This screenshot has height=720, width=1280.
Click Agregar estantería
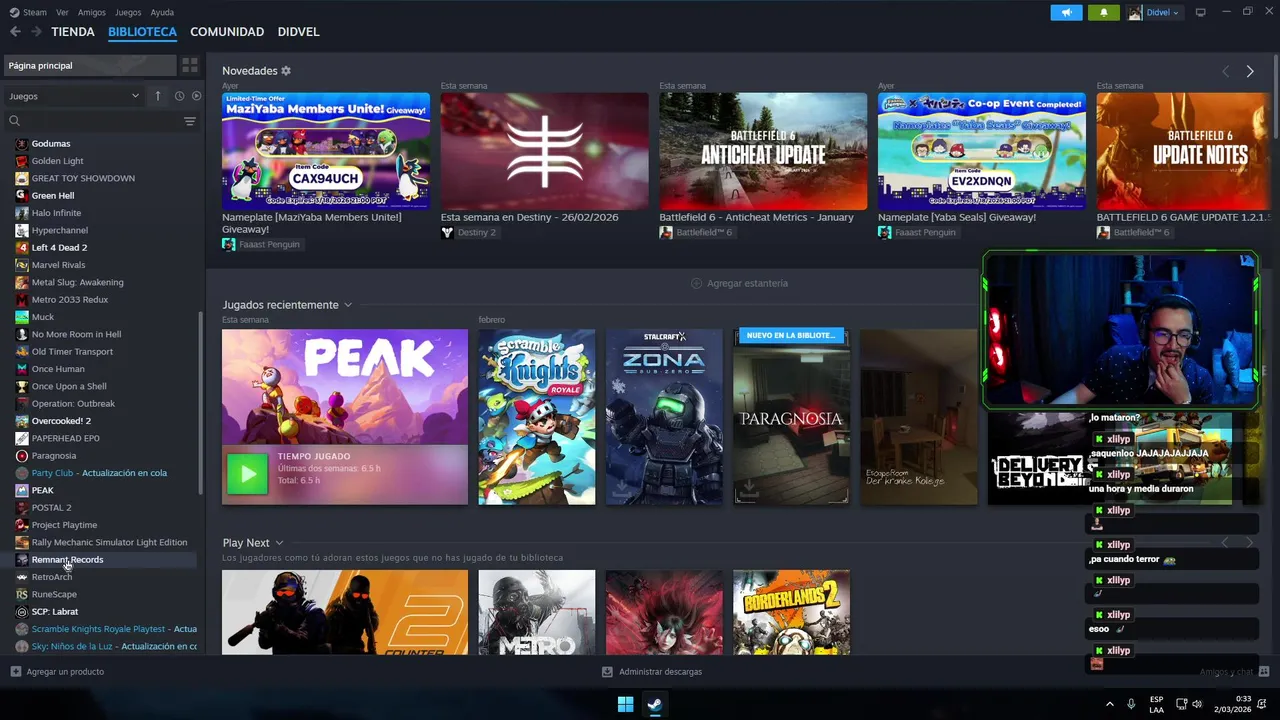click(x=740, y=283)
